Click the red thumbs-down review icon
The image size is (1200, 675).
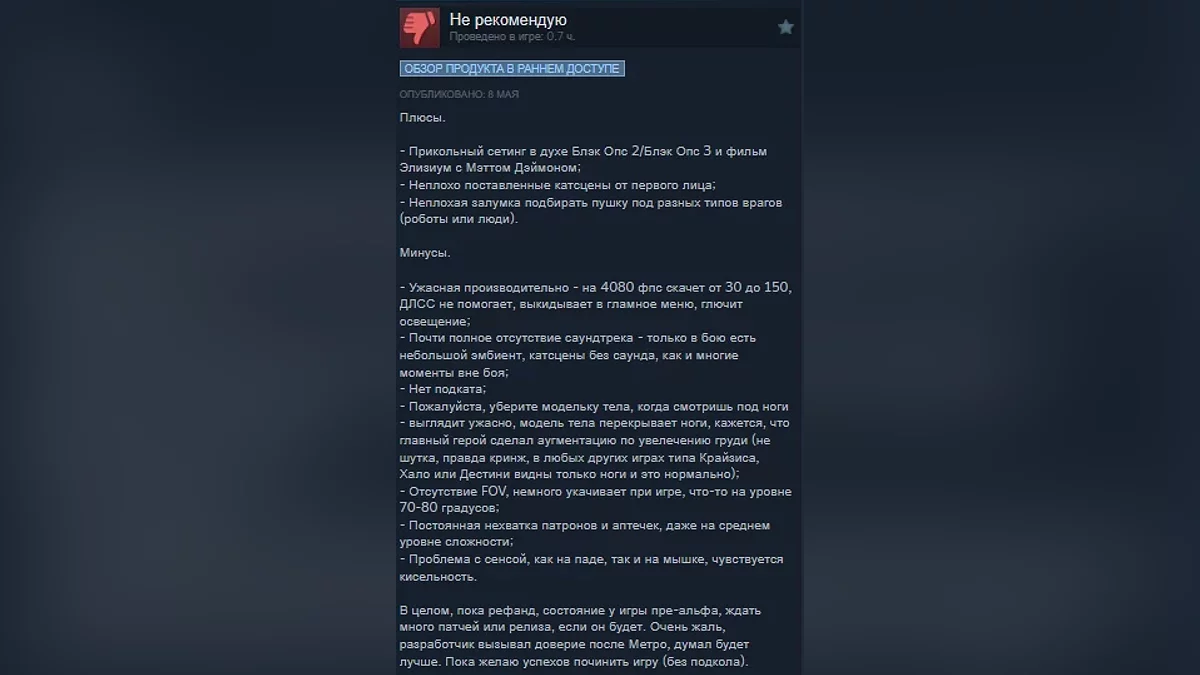tap(420, 28)
